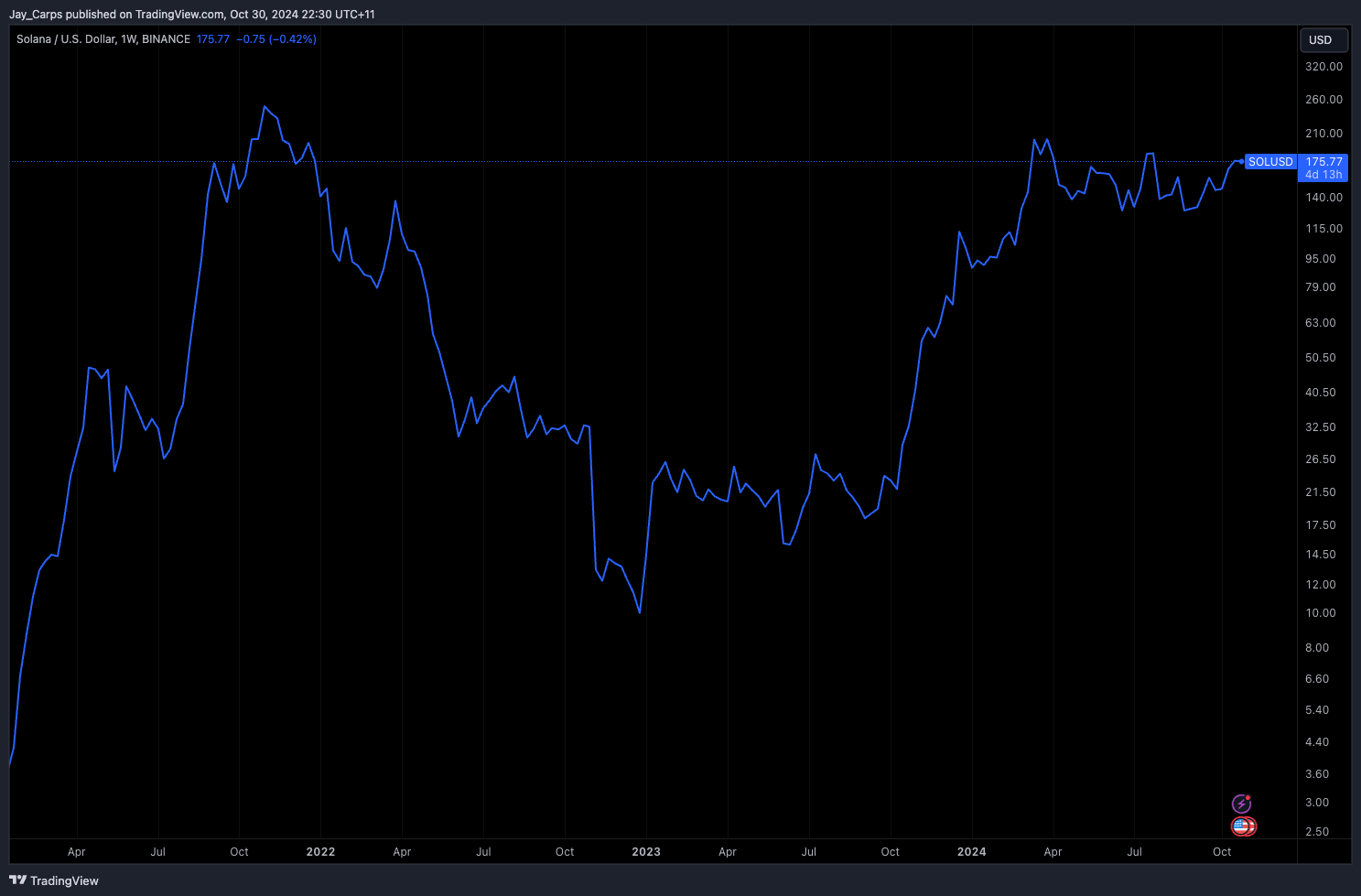Click the 260.00 price axis label

point(1323,100)
